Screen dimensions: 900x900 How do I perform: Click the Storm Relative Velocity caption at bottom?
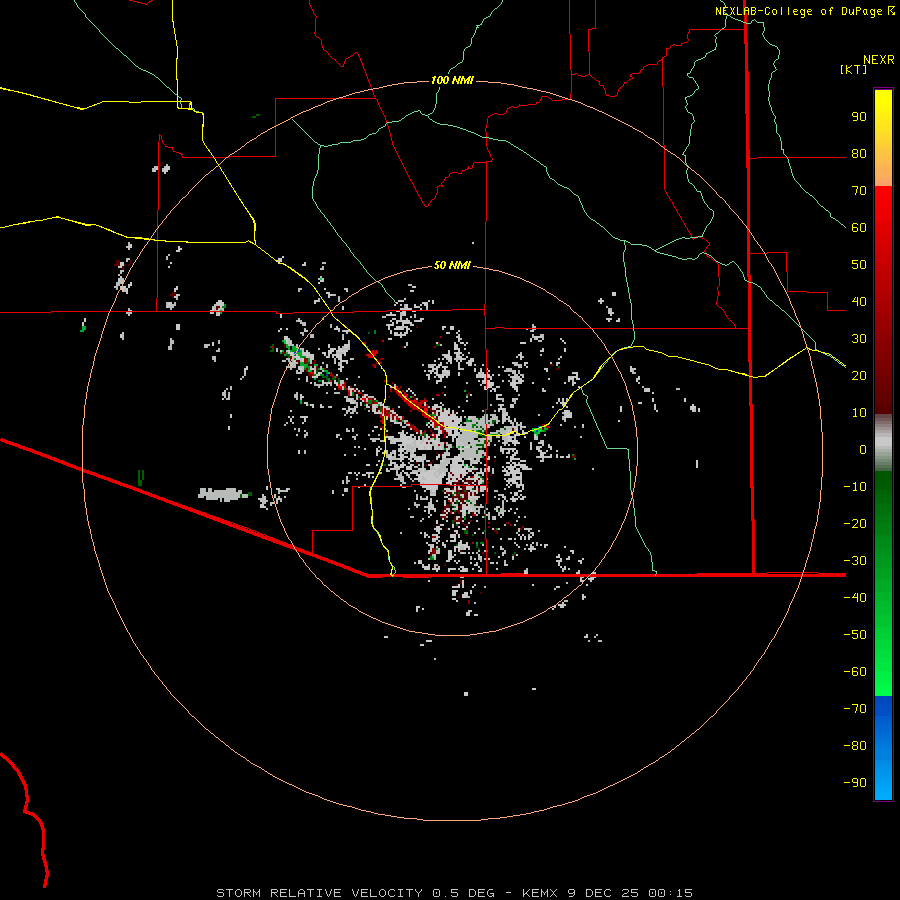[454, 893]
